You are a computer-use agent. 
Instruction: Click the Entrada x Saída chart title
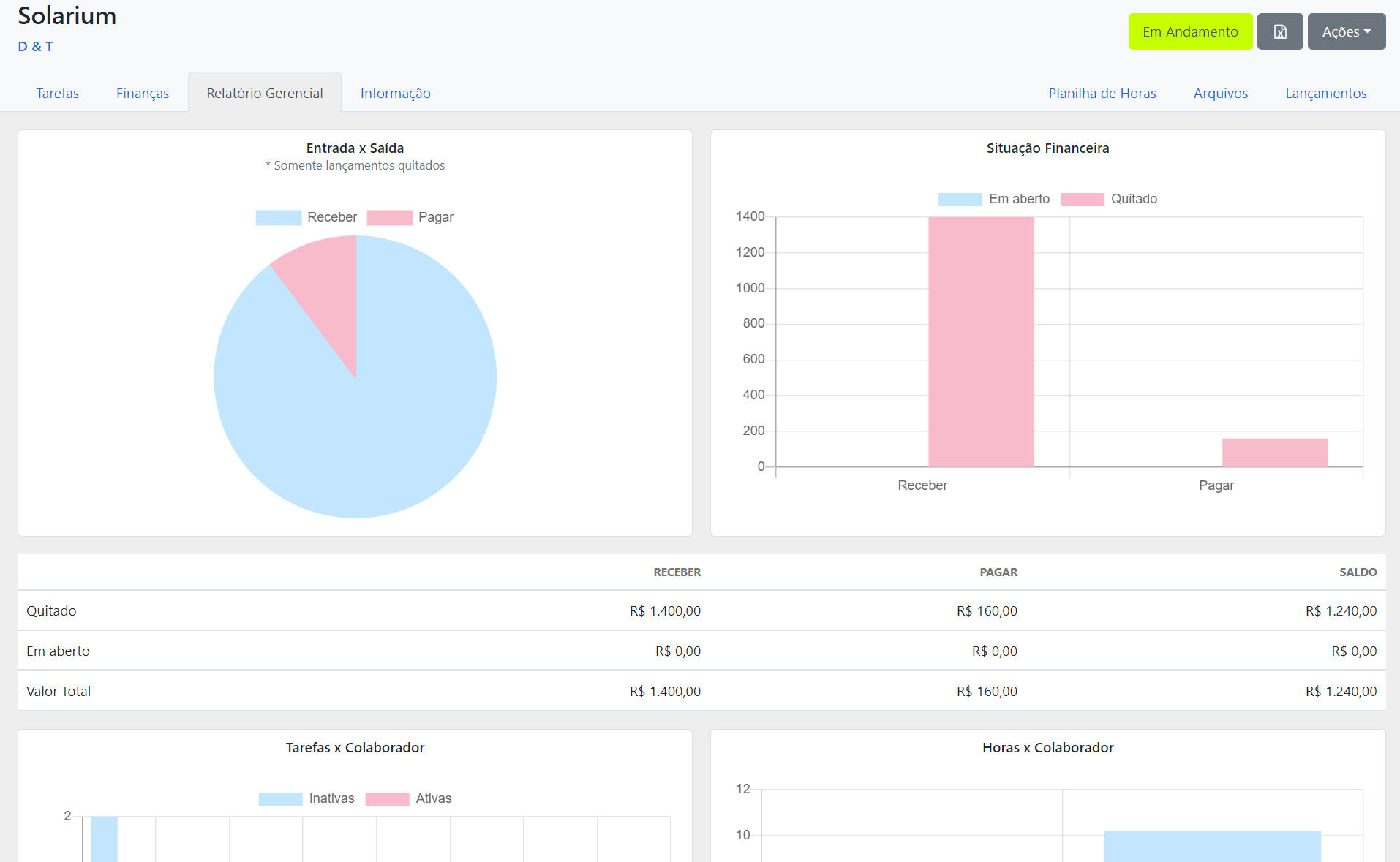pyautogui.click(x=355, y=148)
